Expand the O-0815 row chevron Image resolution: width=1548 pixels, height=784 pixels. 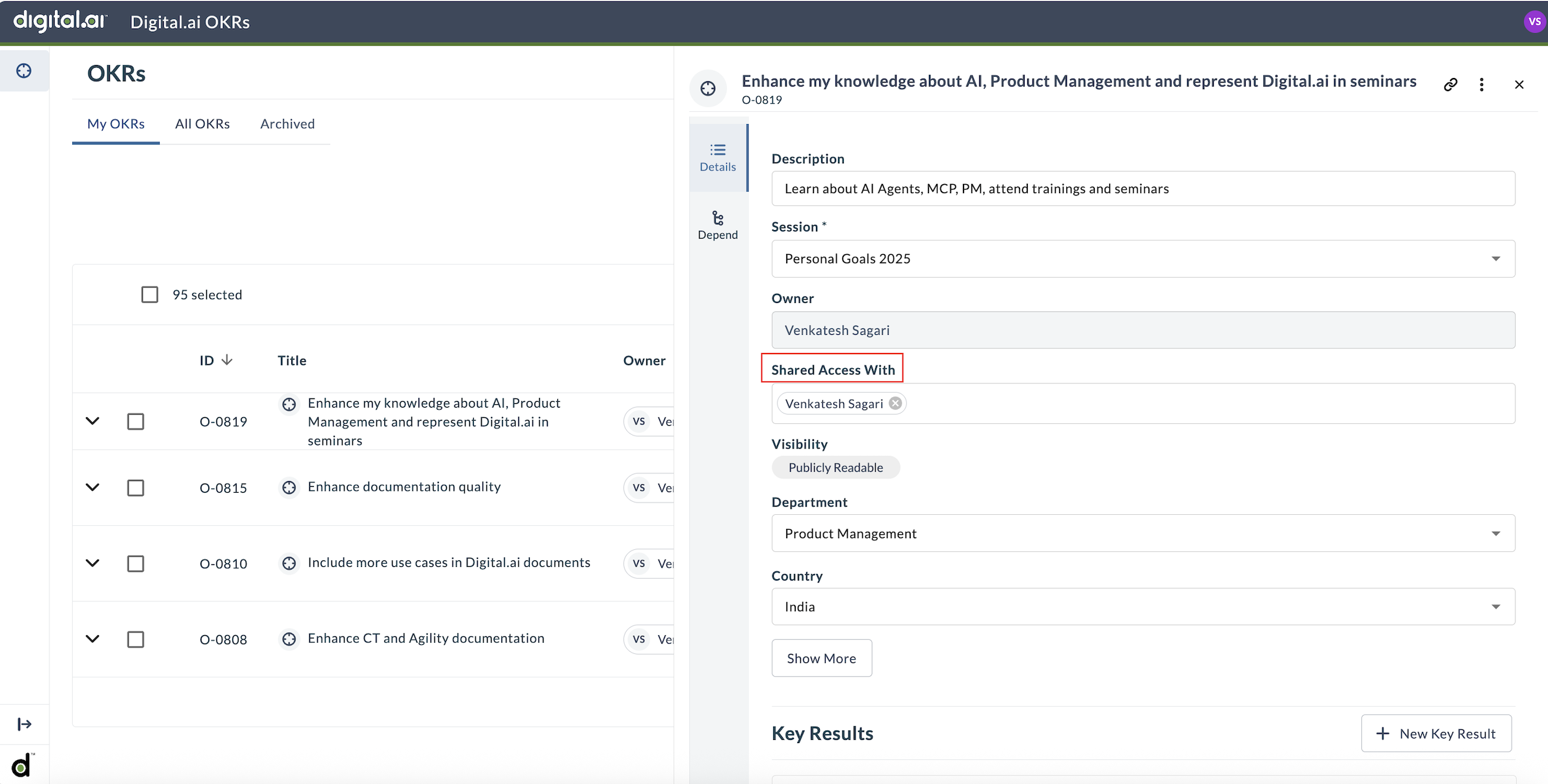pos(92,488)
